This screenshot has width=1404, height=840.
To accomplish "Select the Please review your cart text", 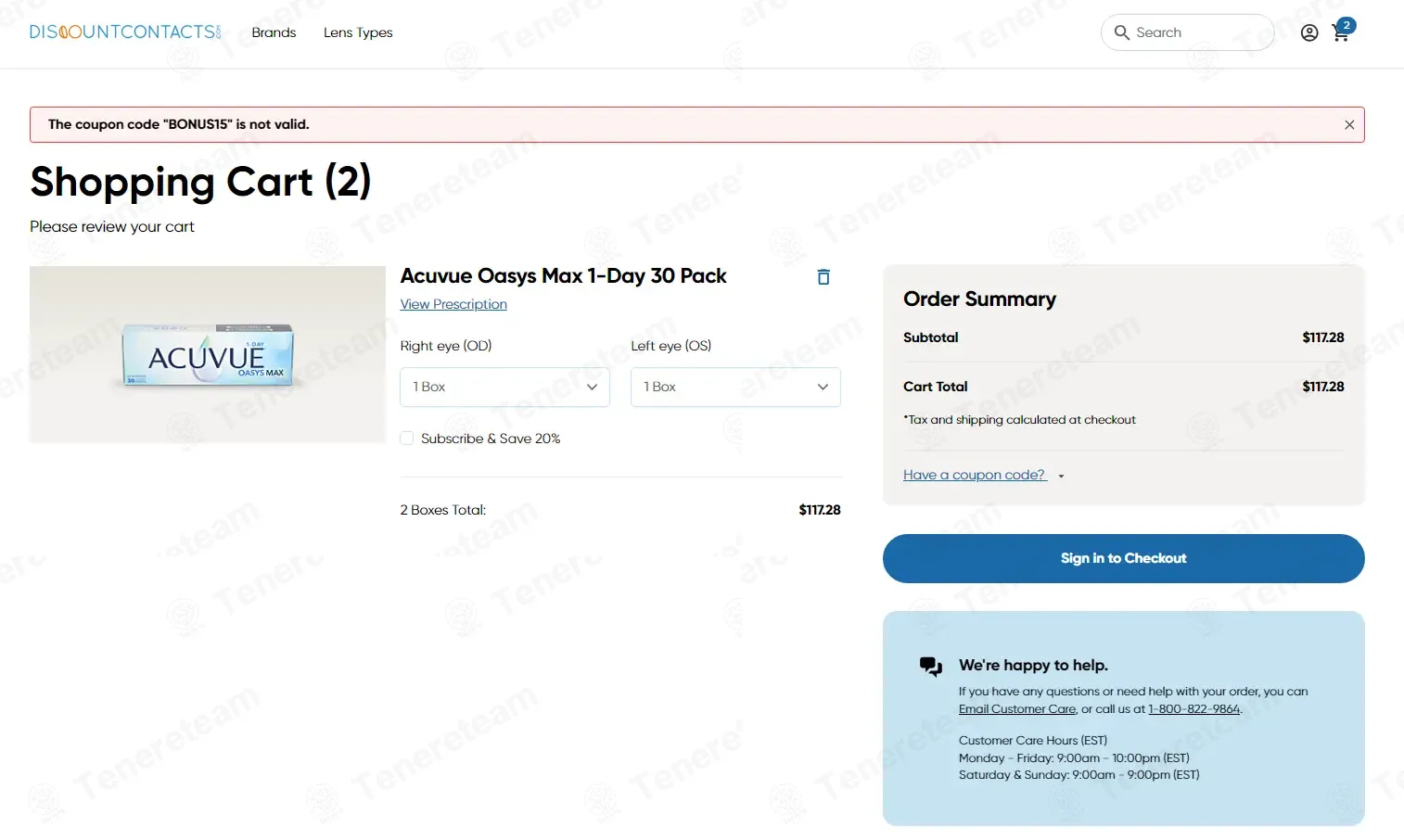I will pyautogui.click(x=112, y=227).
